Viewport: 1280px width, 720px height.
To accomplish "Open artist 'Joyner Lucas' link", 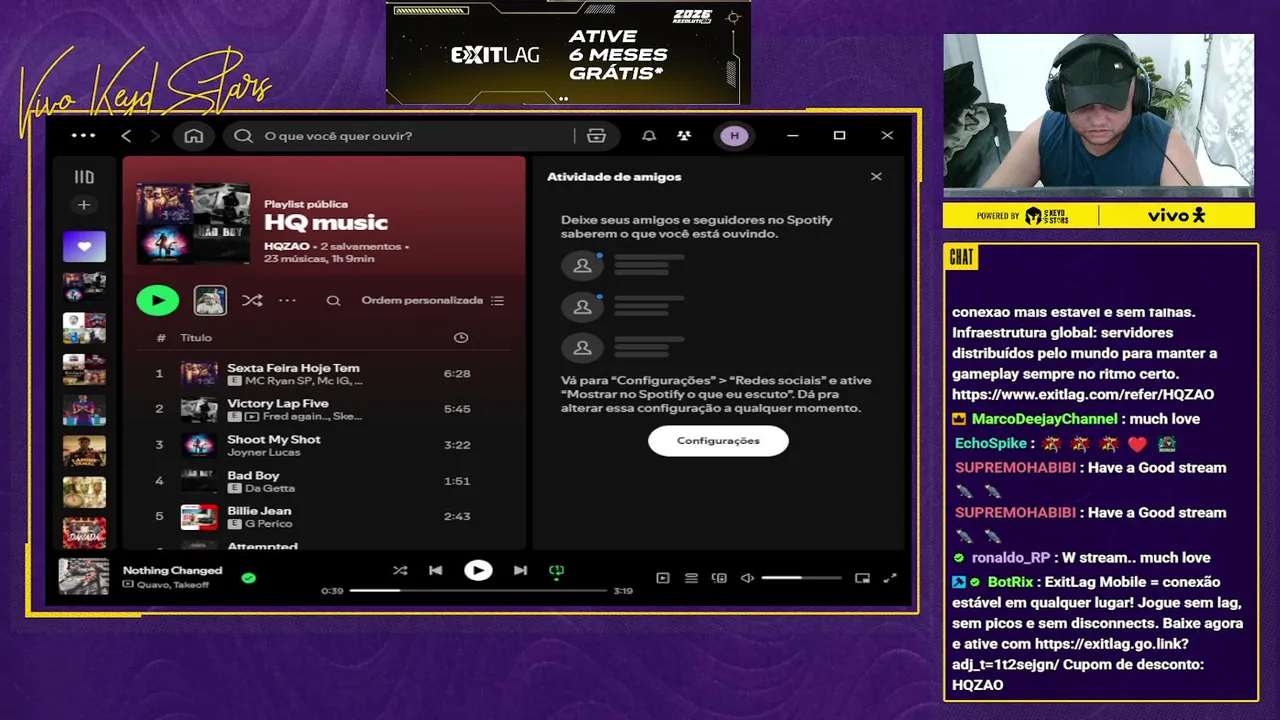I will (x=263, y=452).
